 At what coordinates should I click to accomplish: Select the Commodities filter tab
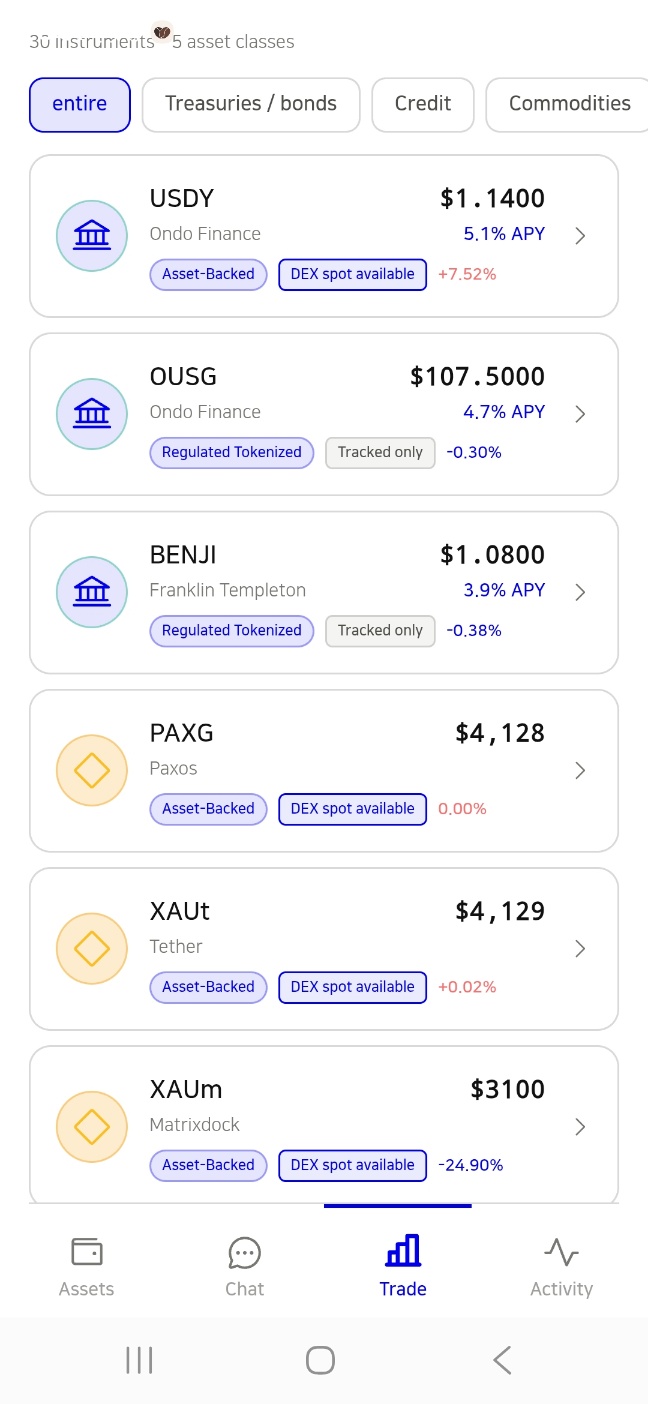tap(569, 104)
